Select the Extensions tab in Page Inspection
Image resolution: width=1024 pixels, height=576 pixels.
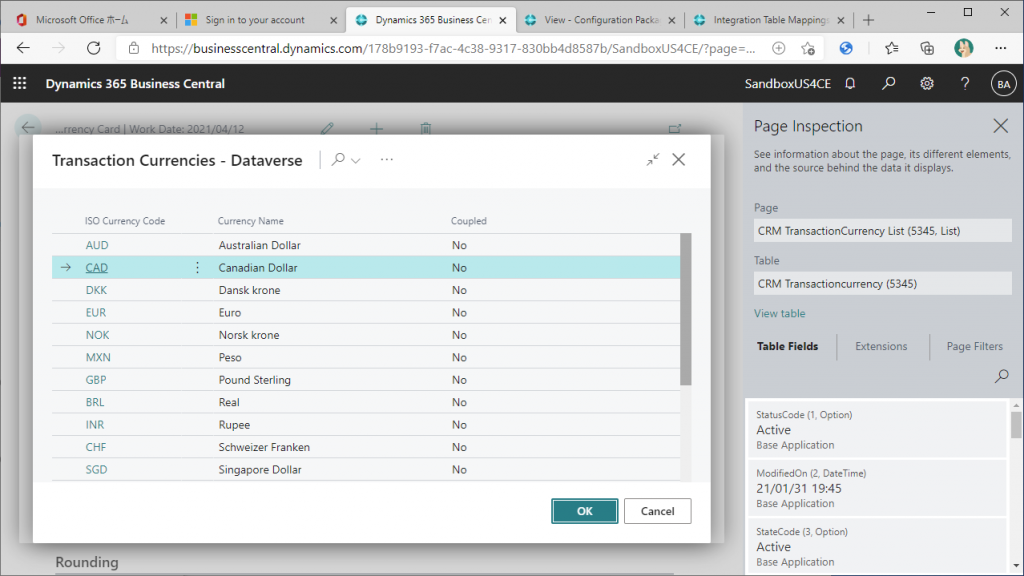tap(881, 346)
